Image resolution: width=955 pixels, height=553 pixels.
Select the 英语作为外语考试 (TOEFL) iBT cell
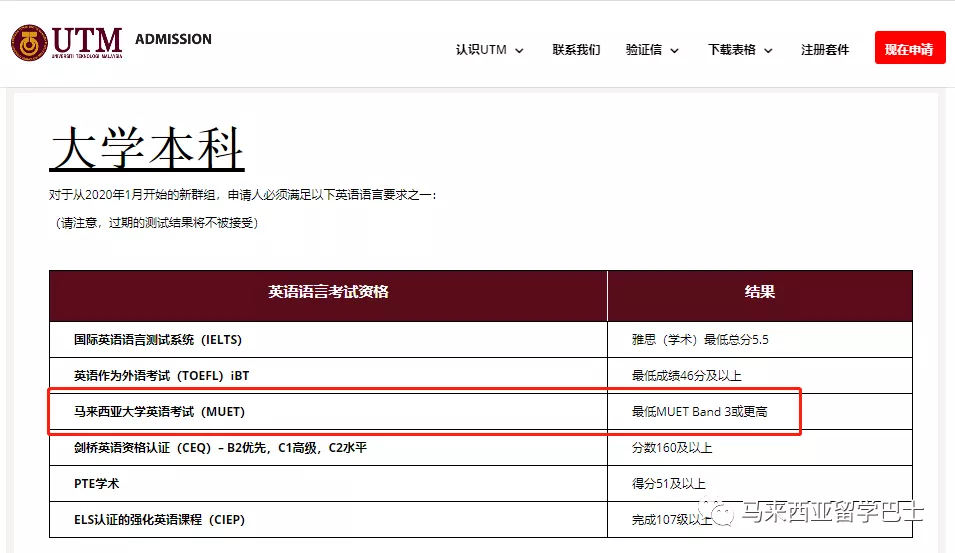(328, 376)
